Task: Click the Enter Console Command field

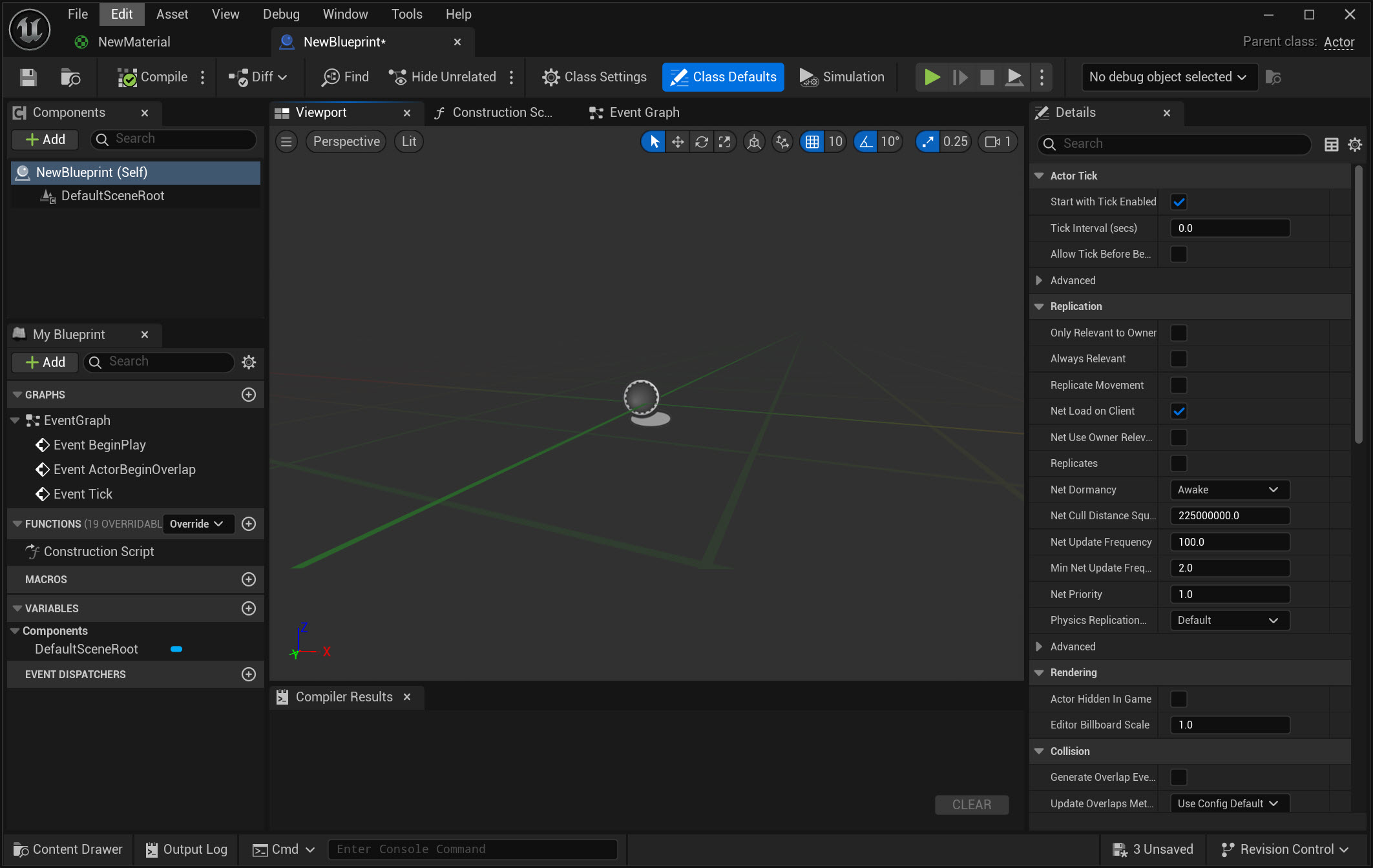Action: tap(473, 849)
